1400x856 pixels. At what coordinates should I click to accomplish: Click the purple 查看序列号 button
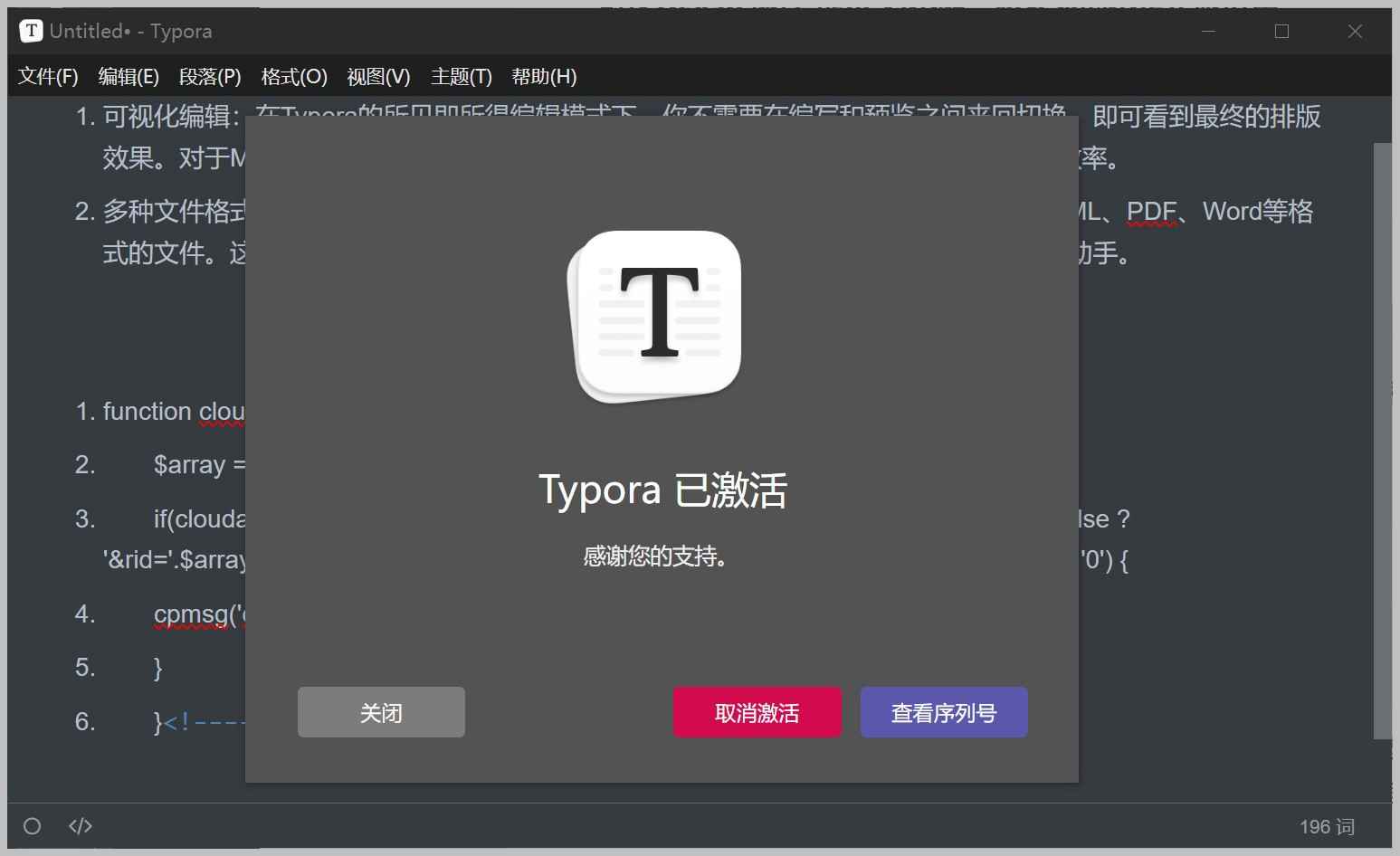tap(944, 712)
